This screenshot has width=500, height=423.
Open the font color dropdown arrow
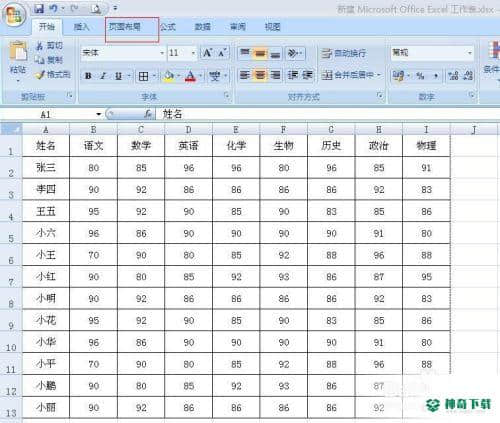tap(201, 76)
